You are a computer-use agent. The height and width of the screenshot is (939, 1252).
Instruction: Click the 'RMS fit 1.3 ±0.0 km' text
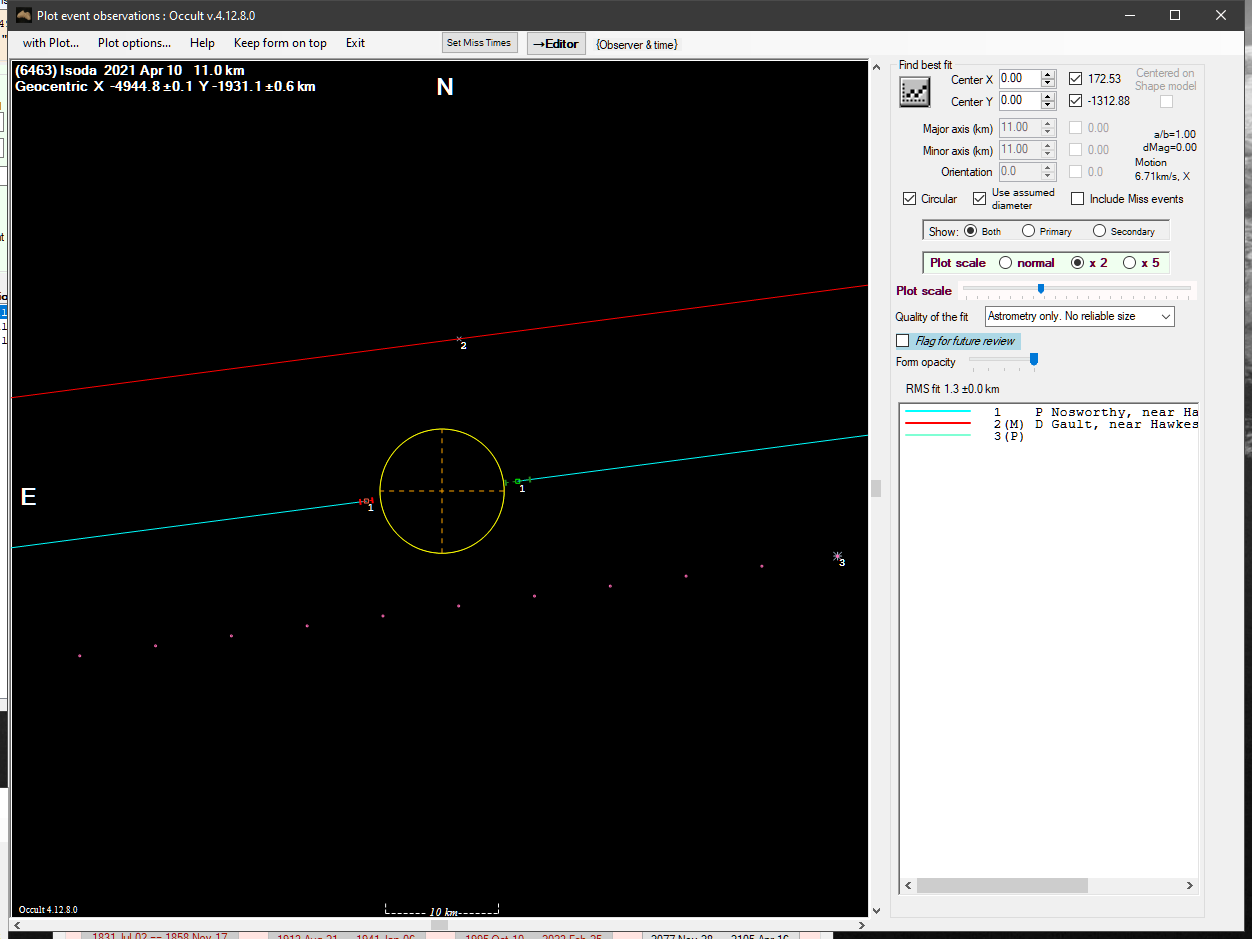(952, 389)
